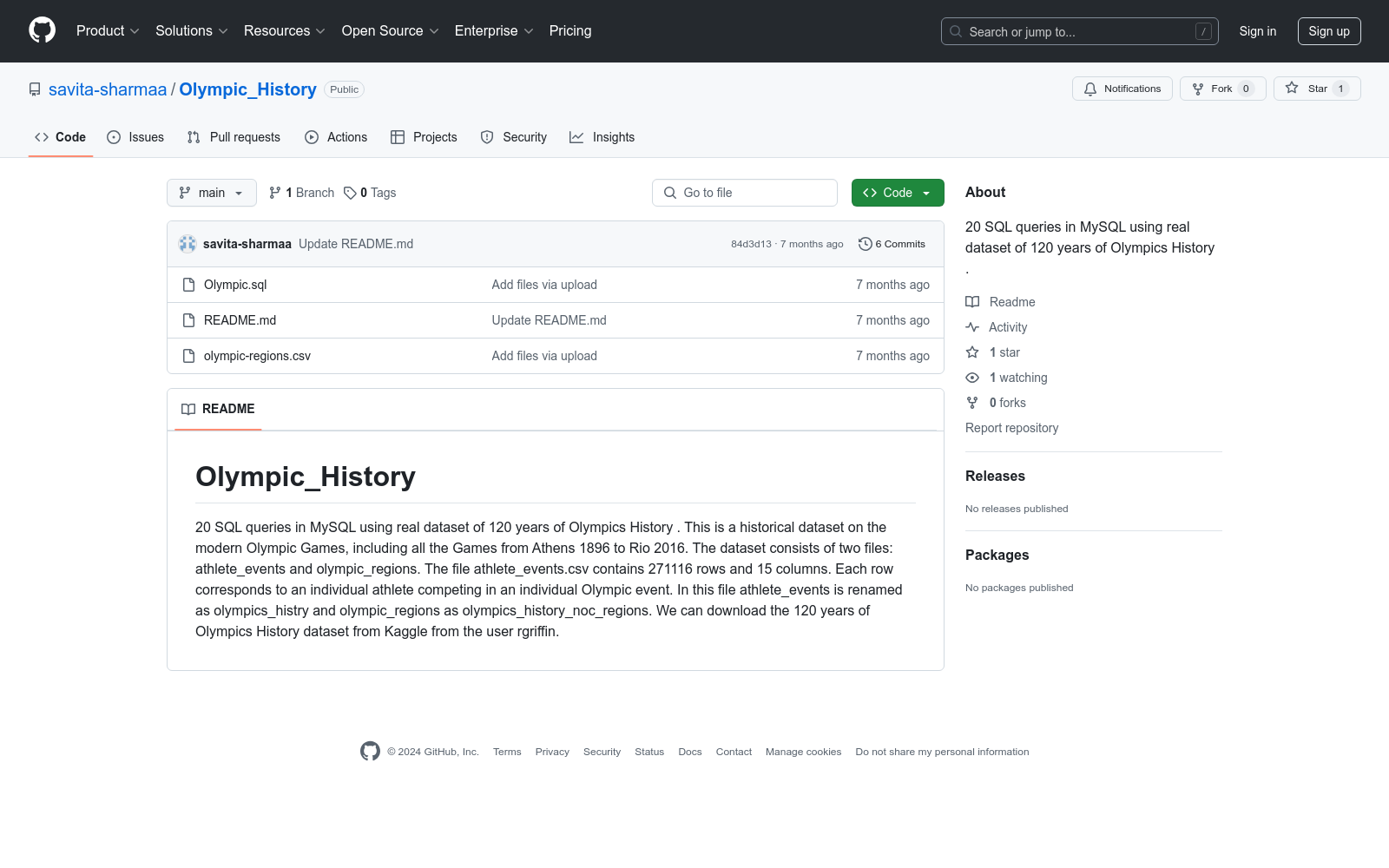The width and height of the screenshot is (1389, 868).
Task: Switch to the Projects tab
Action: (x=424, y=137)
